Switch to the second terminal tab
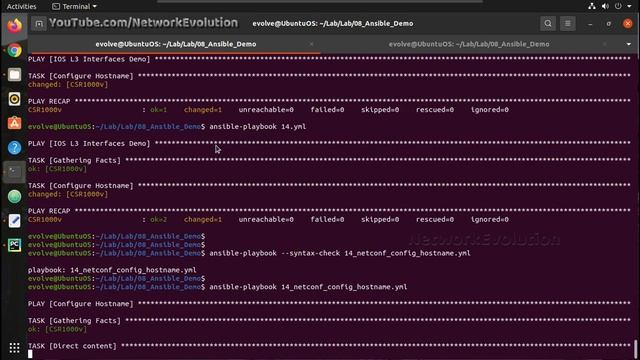Viewport: 640px width, 360px height. [469, 44]
